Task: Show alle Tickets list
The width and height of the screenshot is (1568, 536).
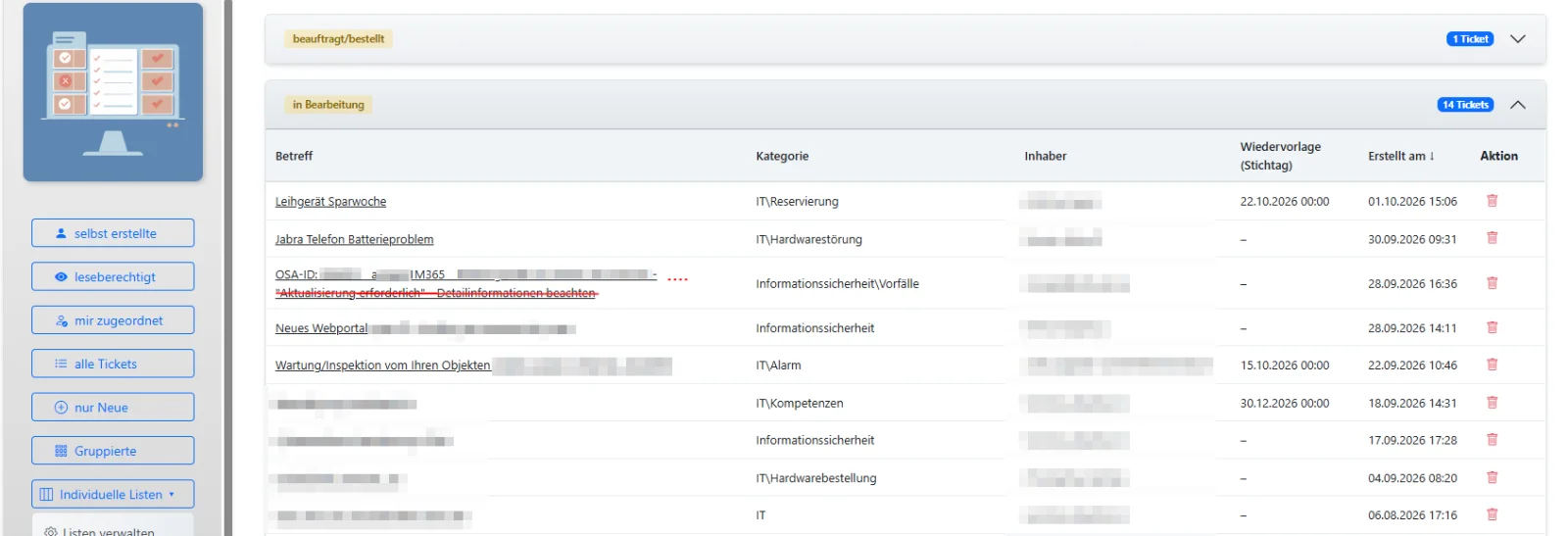Action: 113,364
